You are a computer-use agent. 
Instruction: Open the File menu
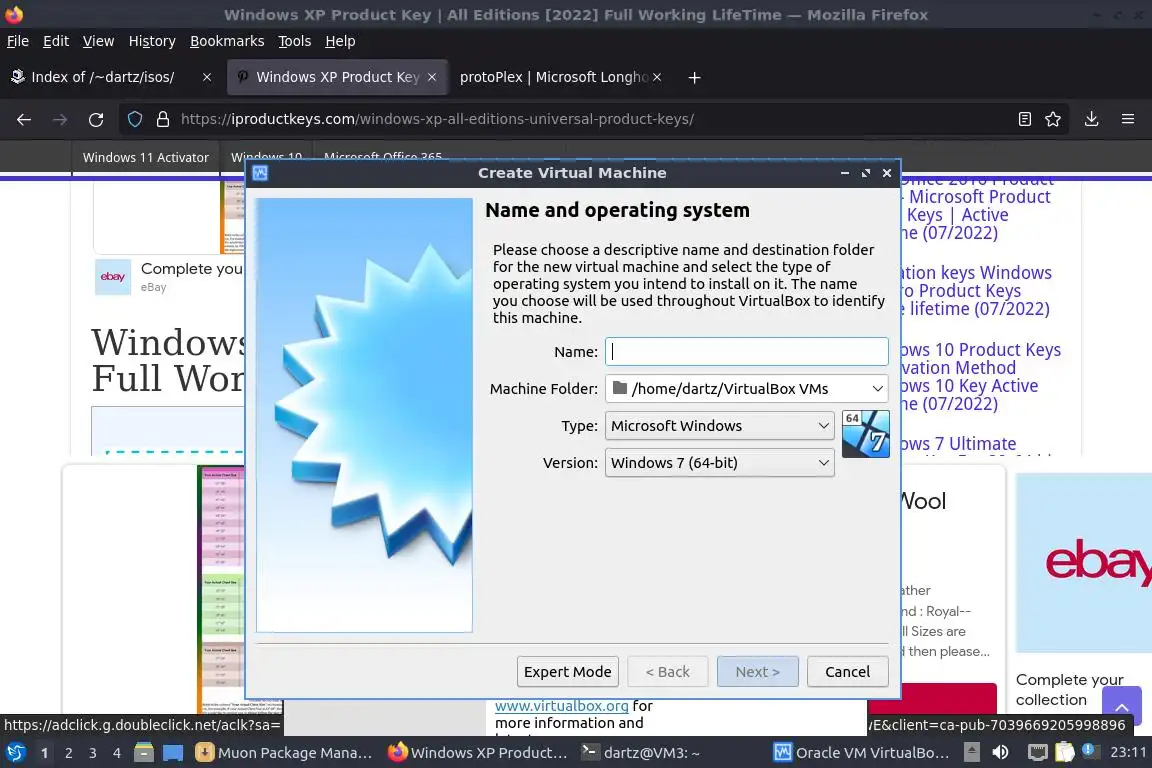(x=18, y=41)
